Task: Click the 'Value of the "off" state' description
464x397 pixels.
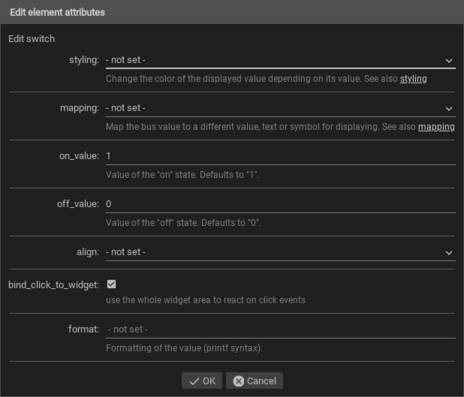Action: tap(183, 223)
